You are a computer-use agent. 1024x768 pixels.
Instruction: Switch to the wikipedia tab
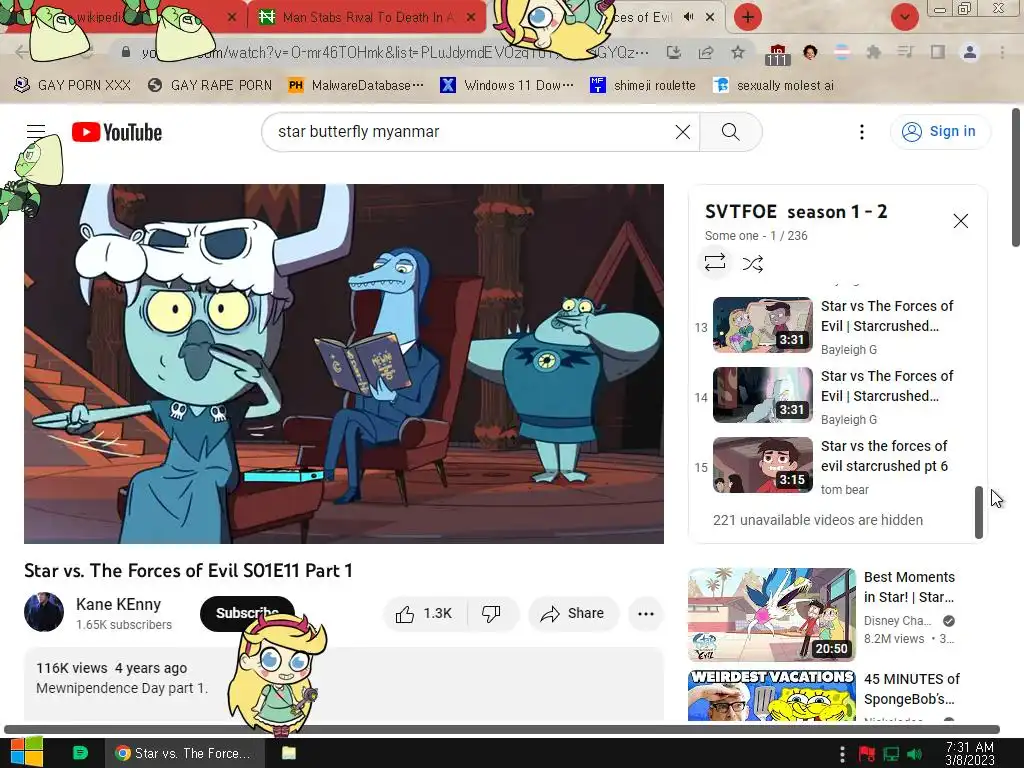click(x=124, y=17)
